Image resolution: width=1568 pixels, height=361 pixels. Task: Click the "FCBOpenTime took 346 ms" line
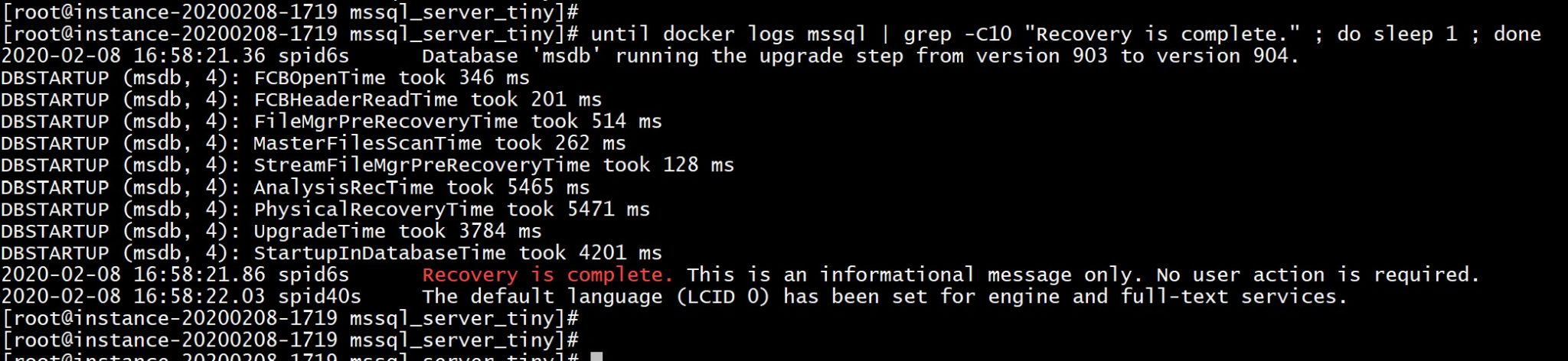[391, 78]
